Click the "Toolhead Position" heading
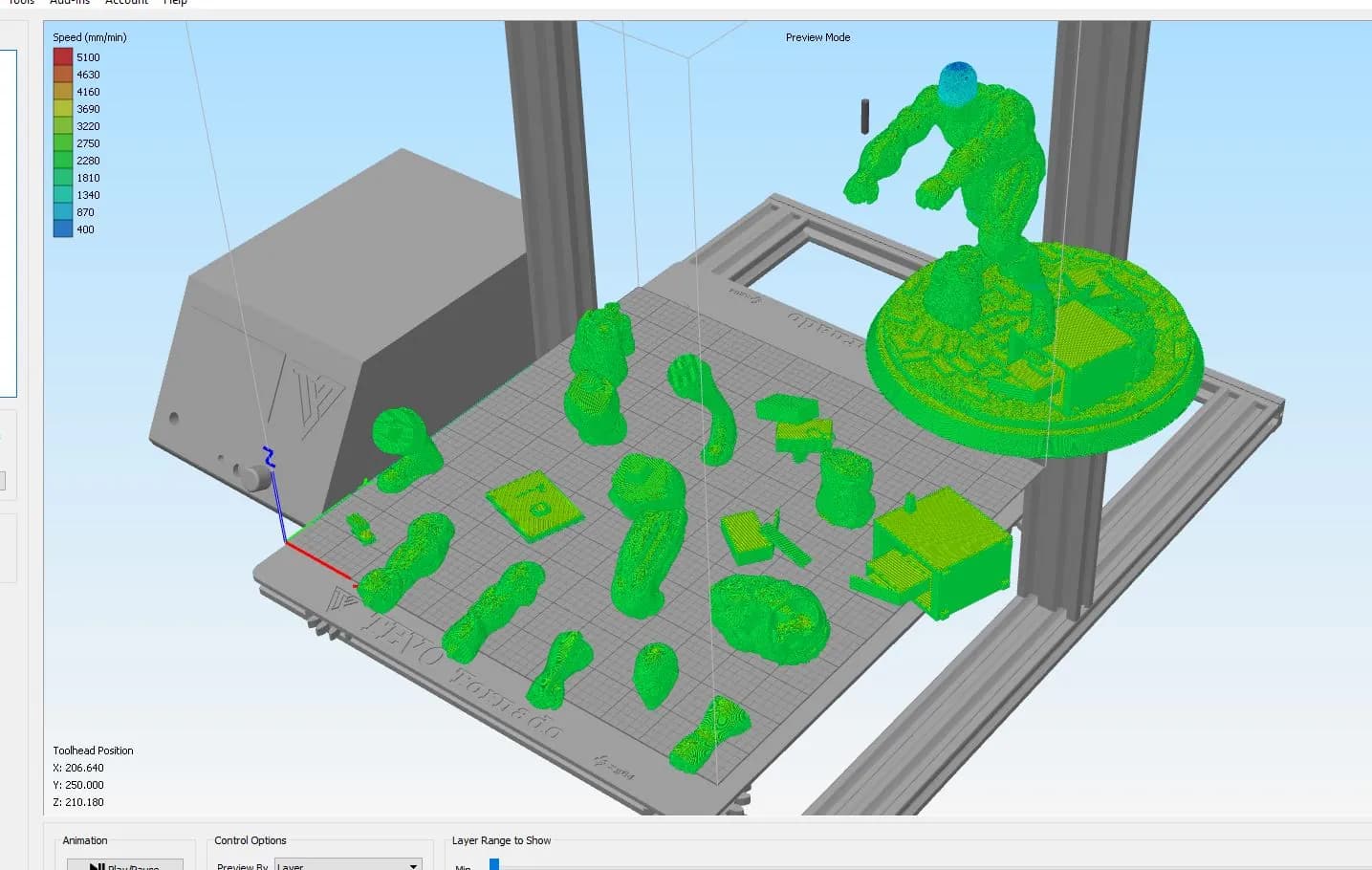Viewport: 1372px width, 870px height. point(93,750)
